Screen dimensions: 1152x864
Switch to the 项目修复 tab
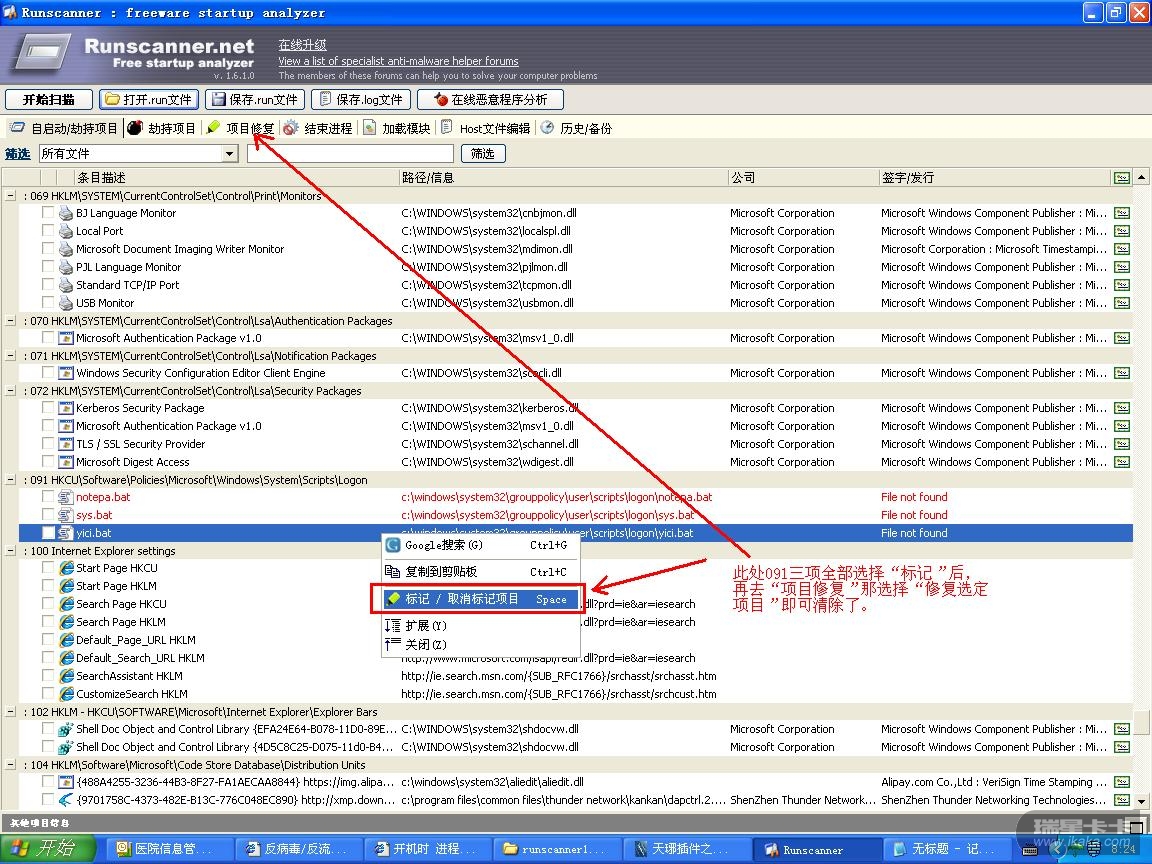[240, 128]
